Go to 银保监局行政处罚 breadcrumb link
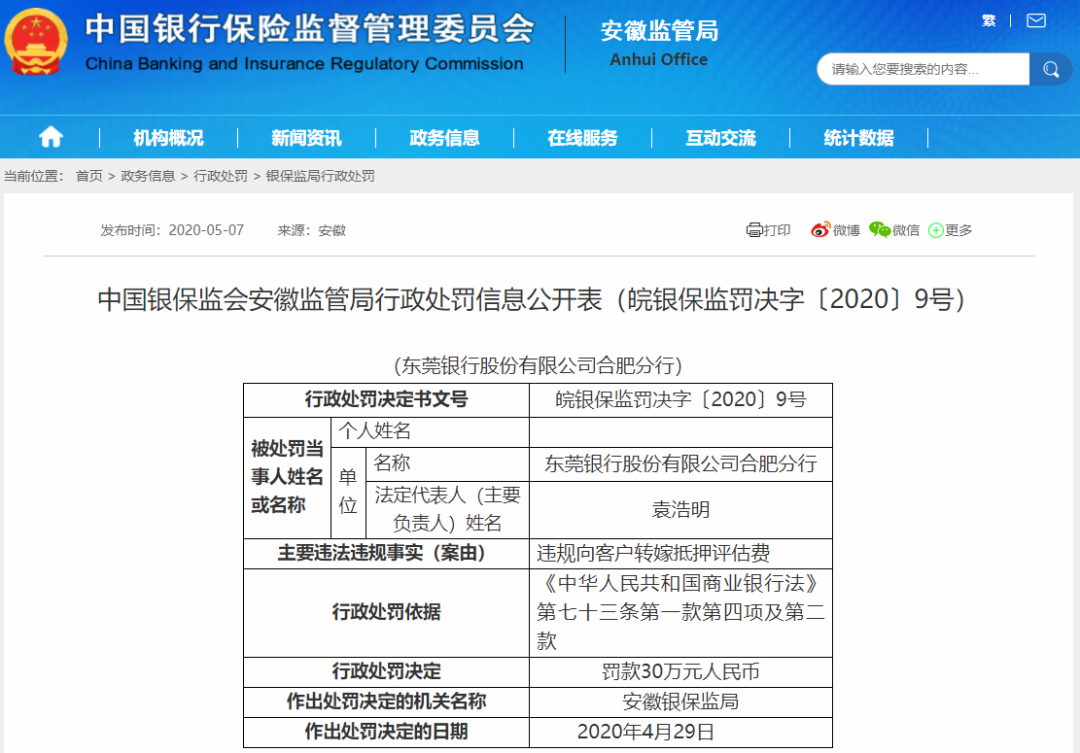 [x=320, y=176]
